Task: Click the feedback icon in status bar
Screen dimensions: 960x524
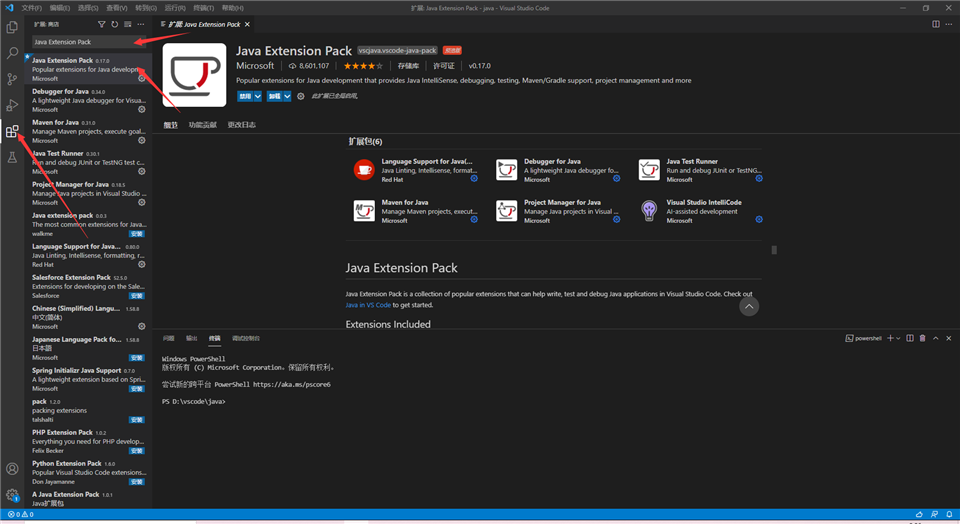Action: 934,514
